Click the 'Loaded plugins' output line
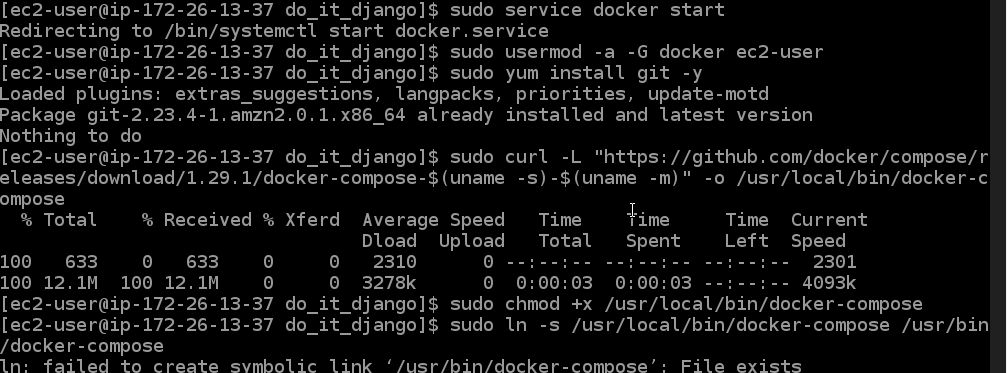The height and width of the screenshot is (373, 1007). [x=384, y=94]
